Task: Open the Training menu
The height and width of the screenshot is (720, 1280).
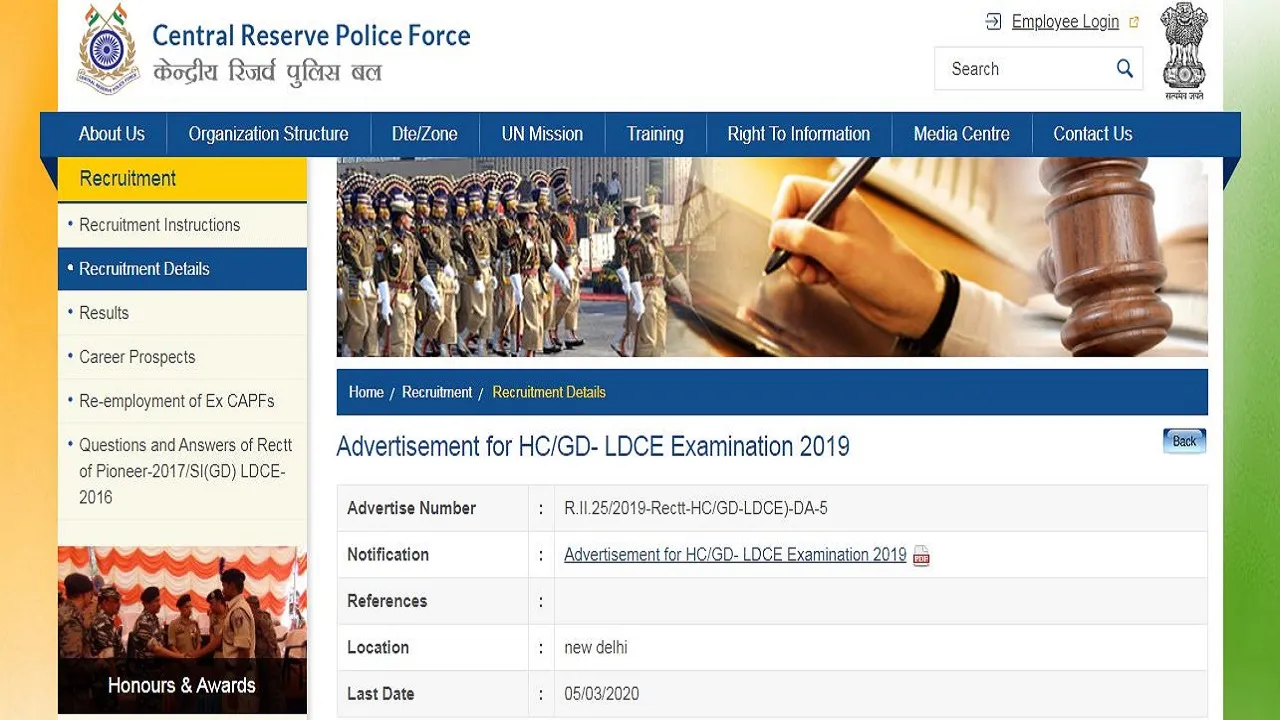Action: 655,134
